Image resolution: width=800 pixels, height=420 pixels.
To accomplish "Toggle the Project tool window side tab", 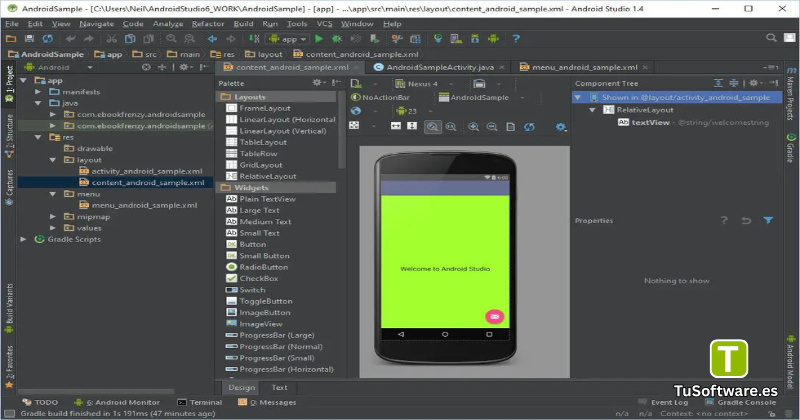I will point(9,84).
